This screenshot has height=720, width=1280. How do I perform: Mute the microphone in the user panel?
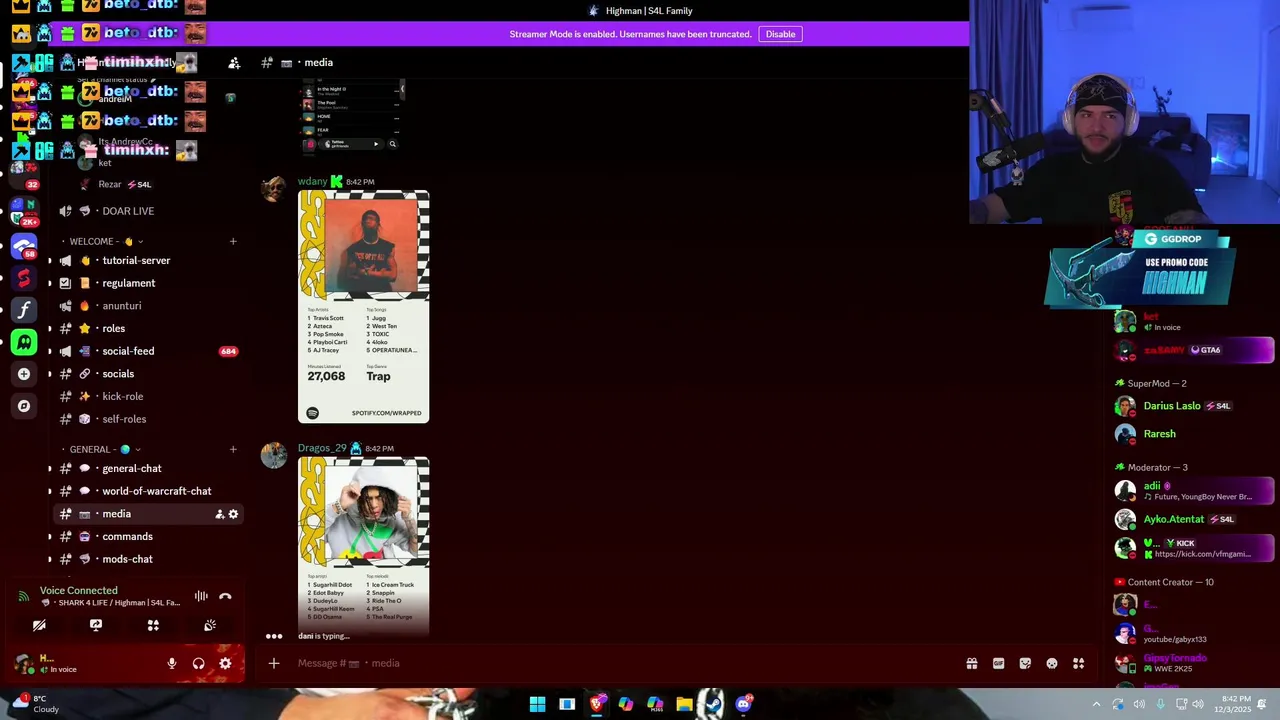coord(172,663)
